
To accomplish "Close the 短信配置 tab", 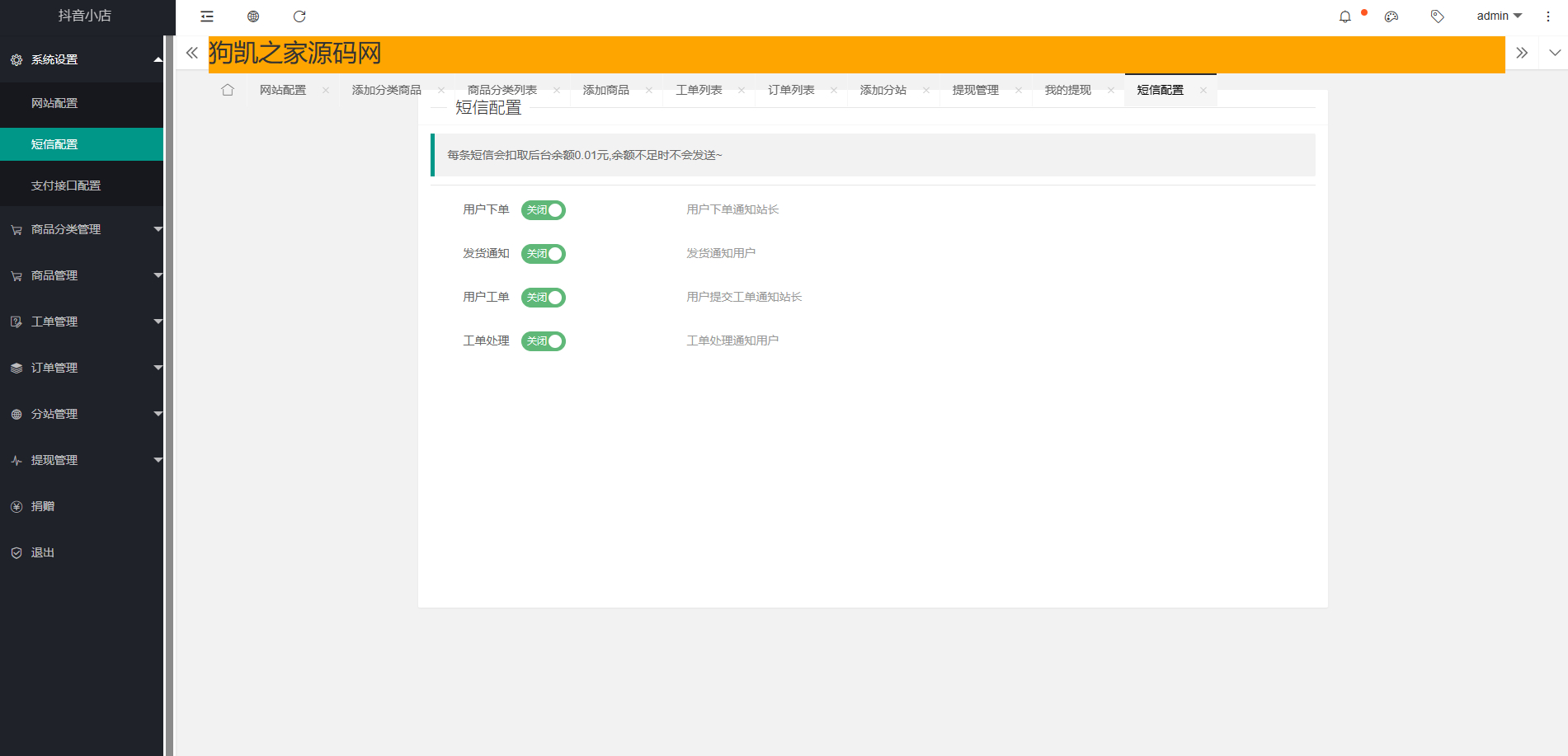I will [1203, 91].
